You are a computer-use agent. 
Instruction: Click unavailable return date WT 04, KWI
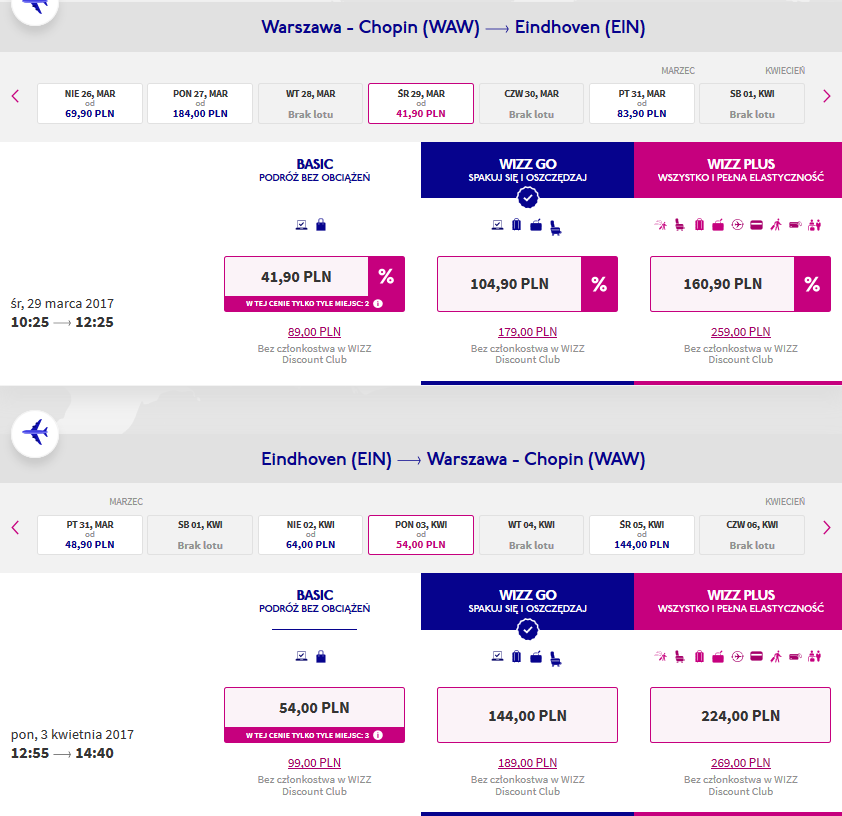[531, 535]
